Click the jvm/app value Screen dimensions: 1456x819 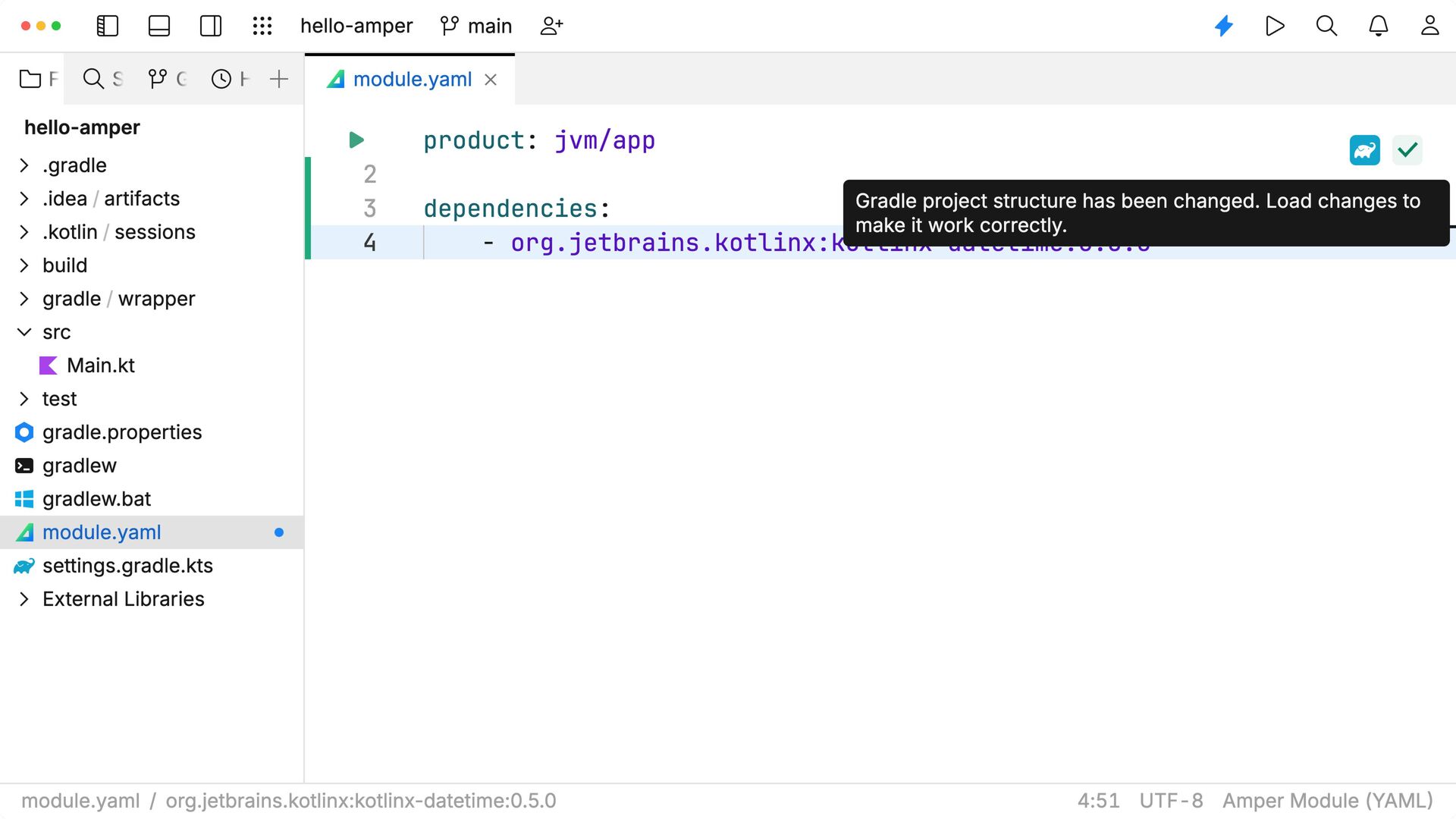(x=604, y=140)
